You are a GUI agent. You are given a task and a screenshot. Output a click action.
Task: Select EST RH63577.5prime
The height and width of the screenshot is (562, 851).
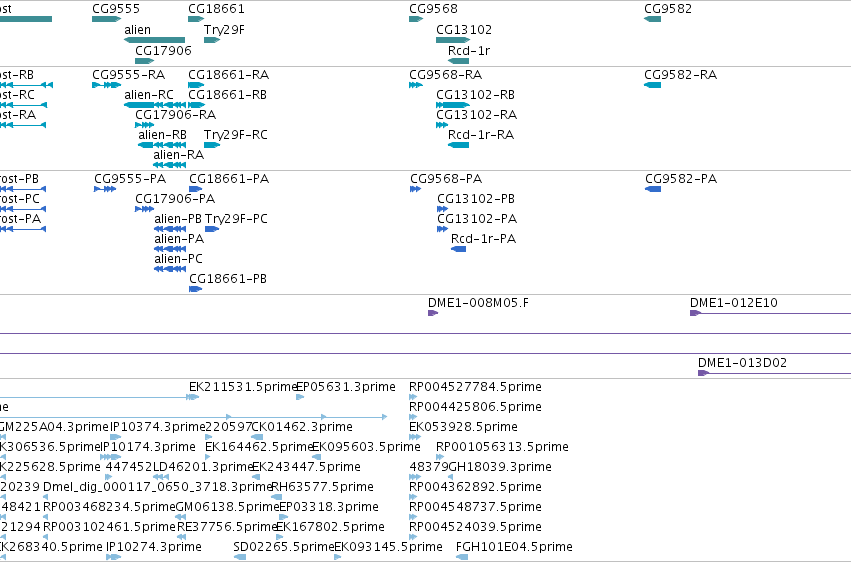click(x=322, y=487)
